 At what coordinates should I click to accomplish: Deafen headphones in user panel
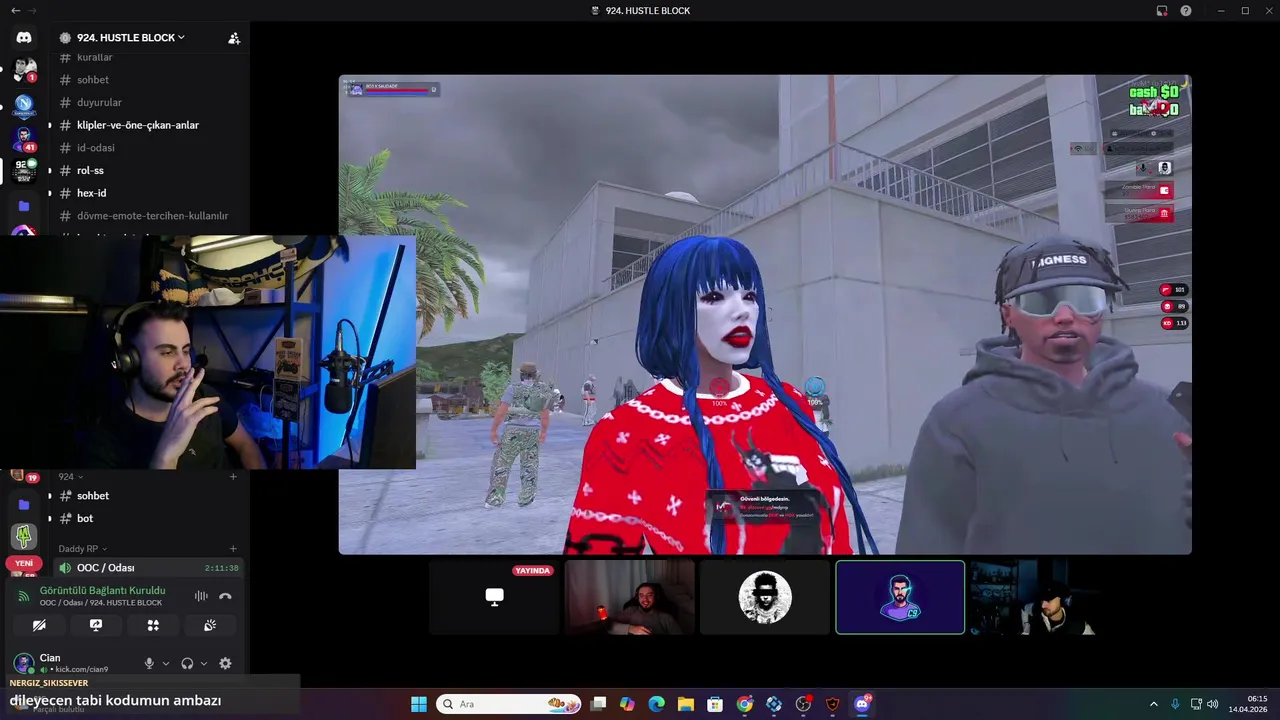click(x=187, y=663)
